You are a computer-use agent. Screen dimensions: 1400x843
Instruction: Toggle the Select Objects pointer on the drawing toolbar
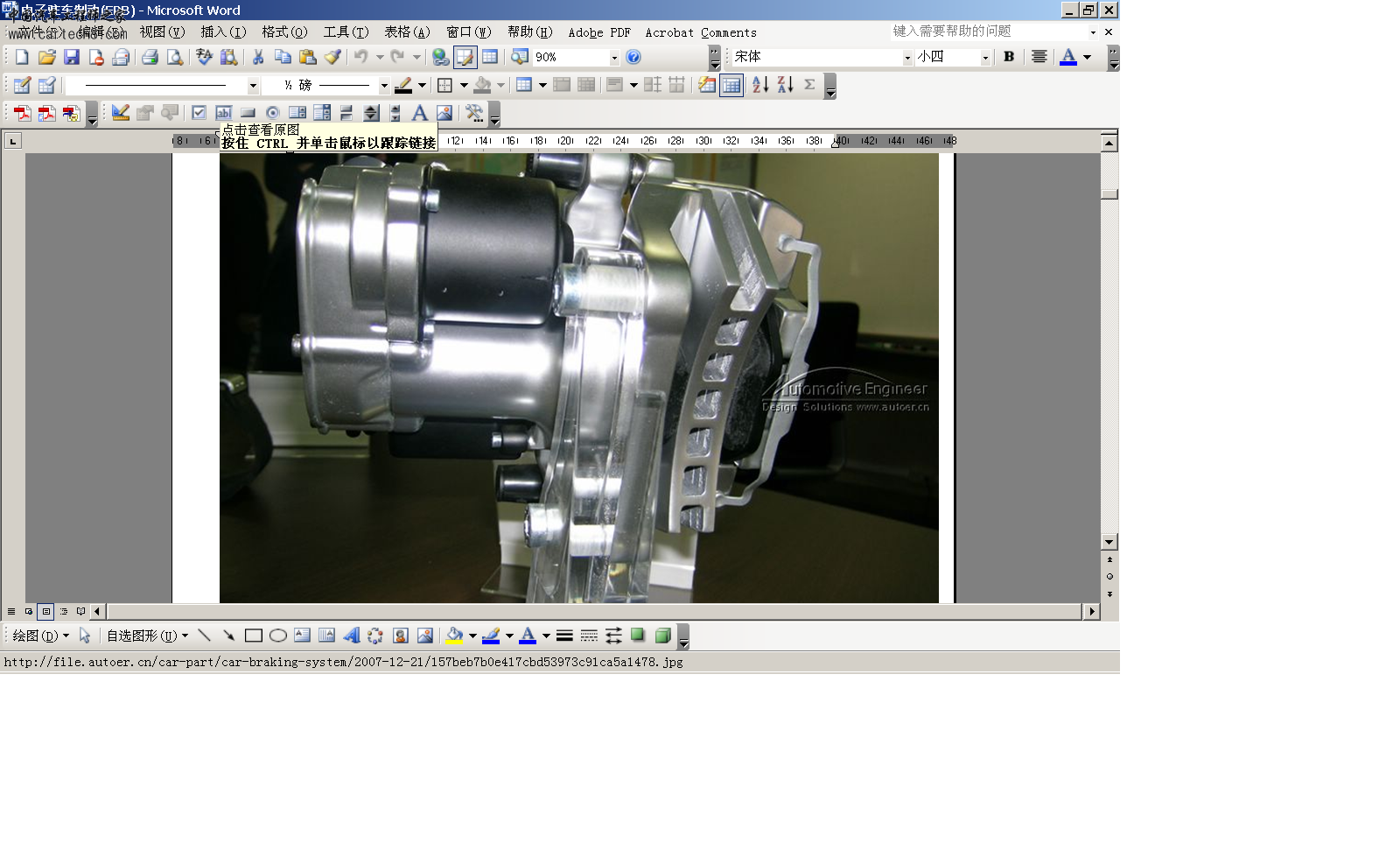coord(85,636)
